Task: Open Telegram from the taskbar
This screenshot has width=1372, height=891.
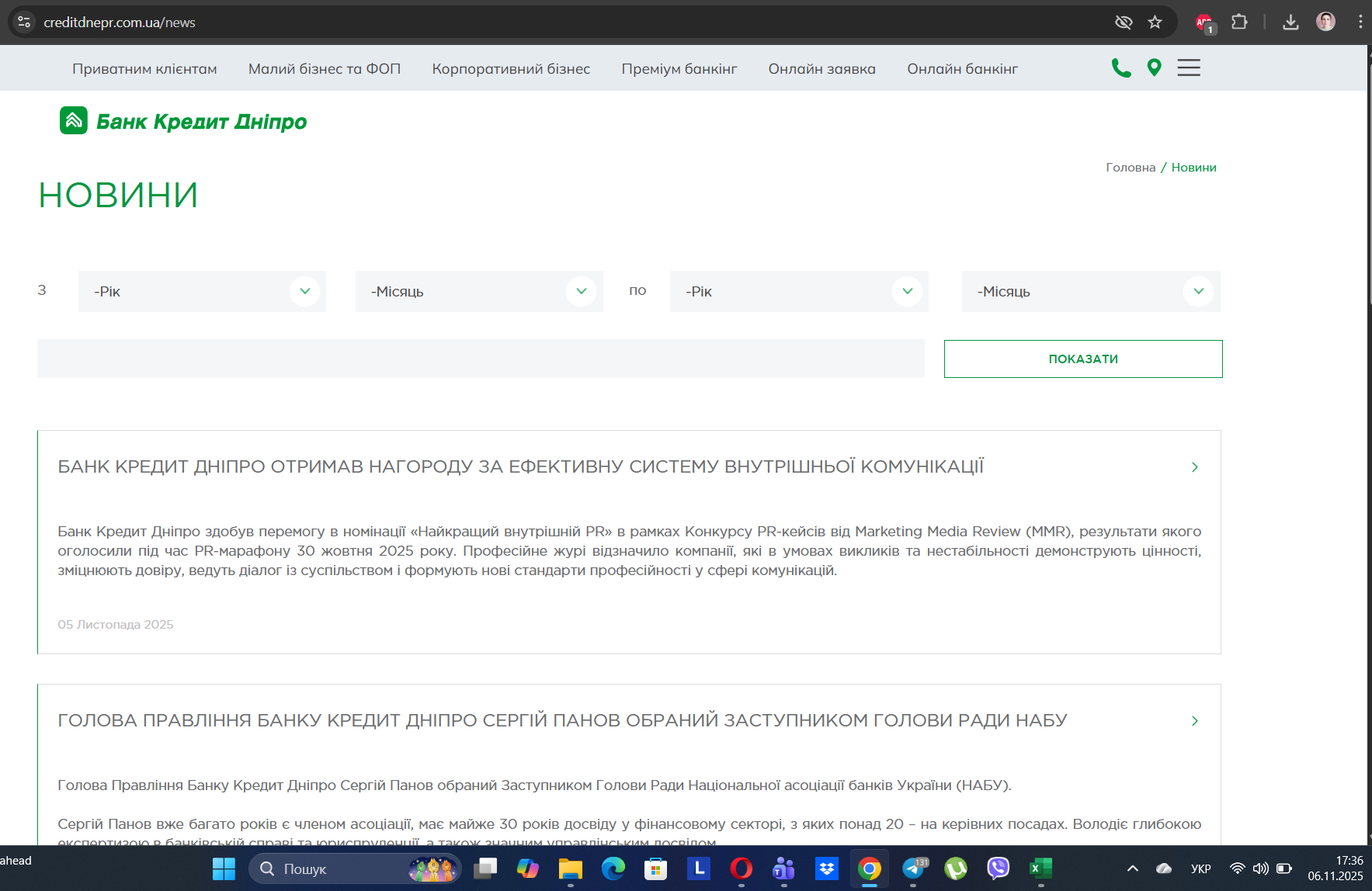Action: click(913, 868)
